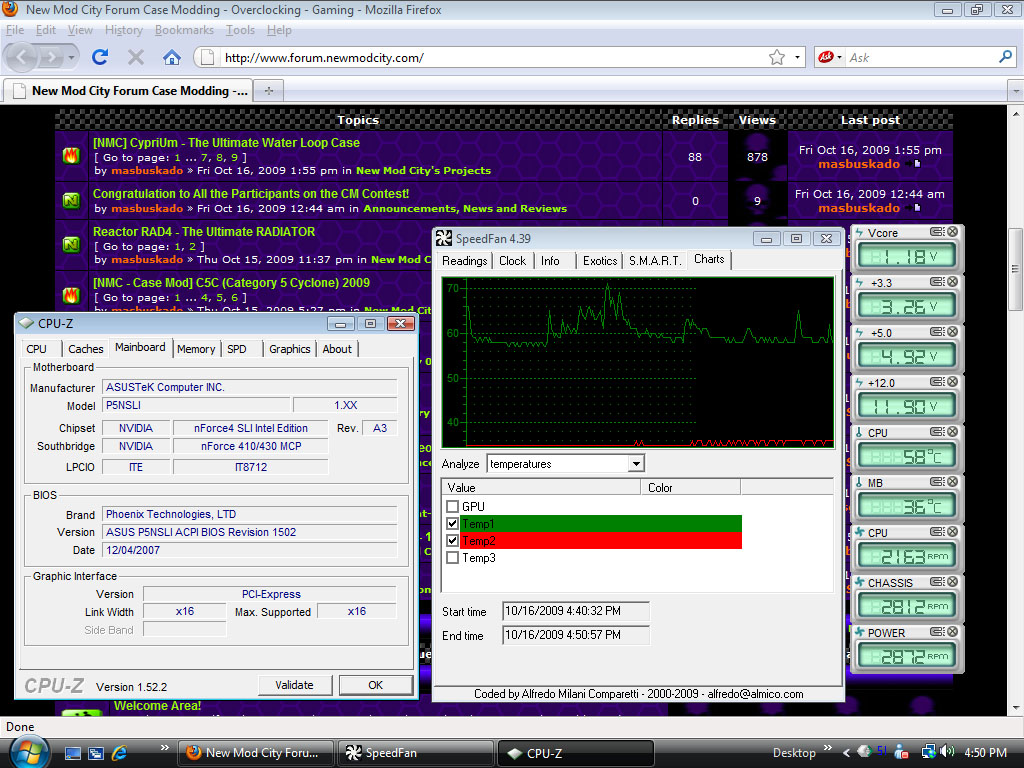Close the Vcore gadget with its X icon

pyautogui.click(x=953, y=232)
